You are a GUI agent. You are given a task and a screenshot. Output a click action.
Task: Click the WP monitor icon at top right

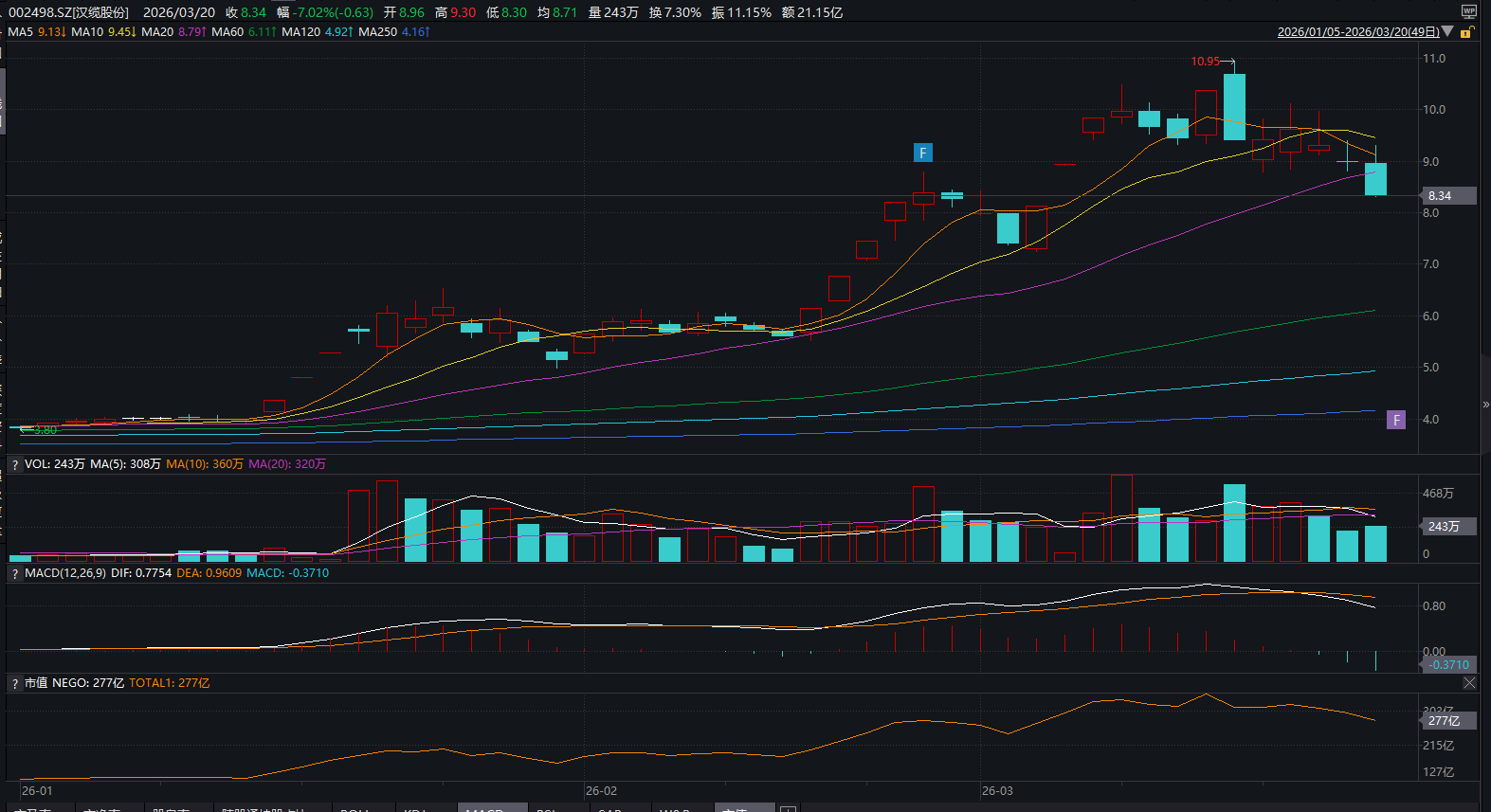coord(1468,11)
